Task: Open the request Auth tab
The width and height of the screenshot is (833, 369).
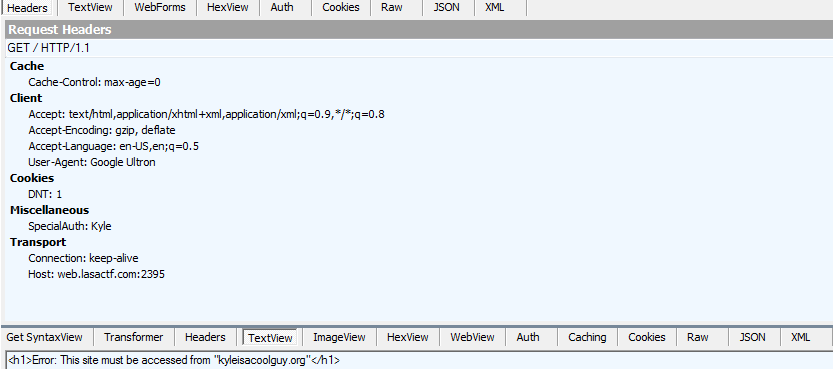Action: click(282, 7)
